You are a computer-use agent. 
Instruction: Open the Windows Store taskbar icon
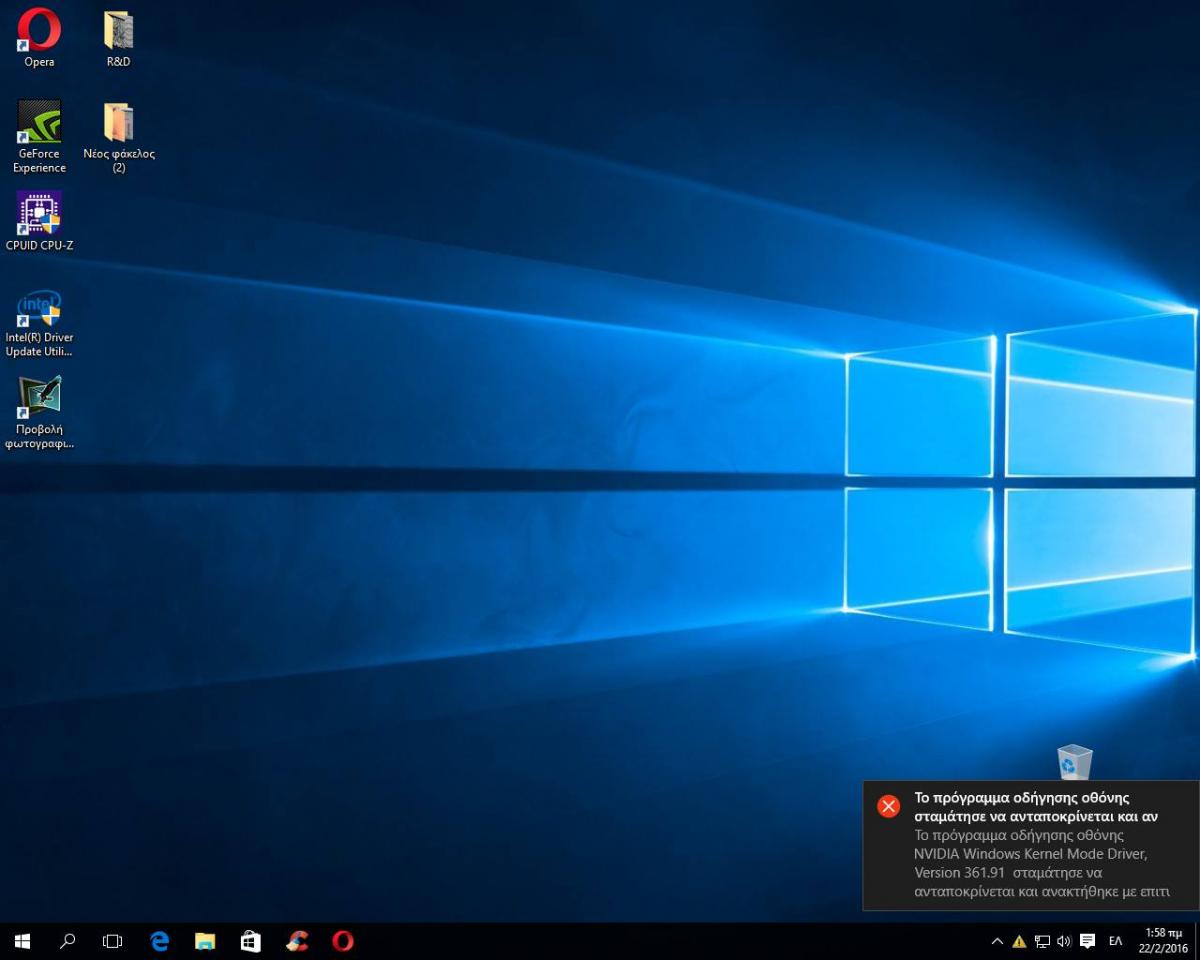click(251, 941)
